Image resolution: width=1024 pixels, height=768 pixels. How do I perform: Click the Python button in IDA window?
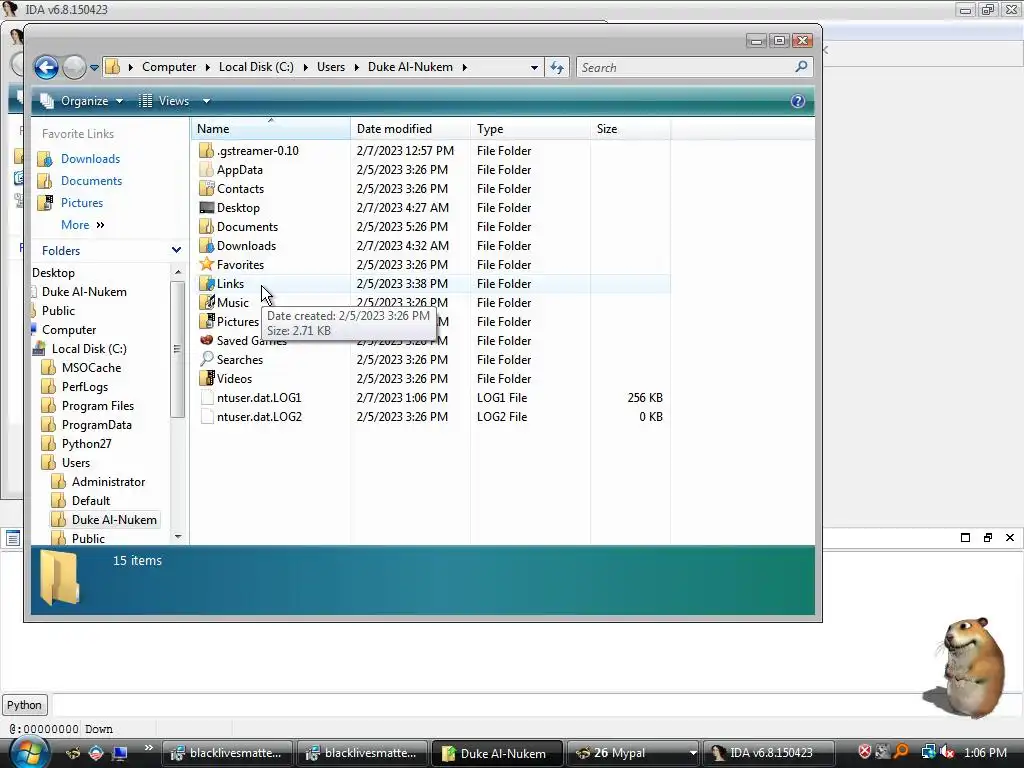(x=24, y=705)
